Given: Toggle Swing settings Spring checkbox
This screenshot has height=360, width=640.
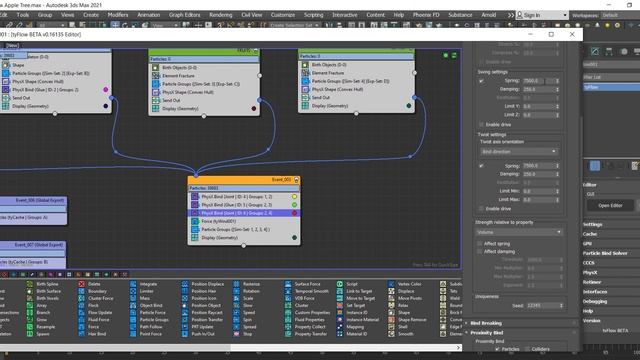Looking at the screenshot, I should (x=481, y=81).
